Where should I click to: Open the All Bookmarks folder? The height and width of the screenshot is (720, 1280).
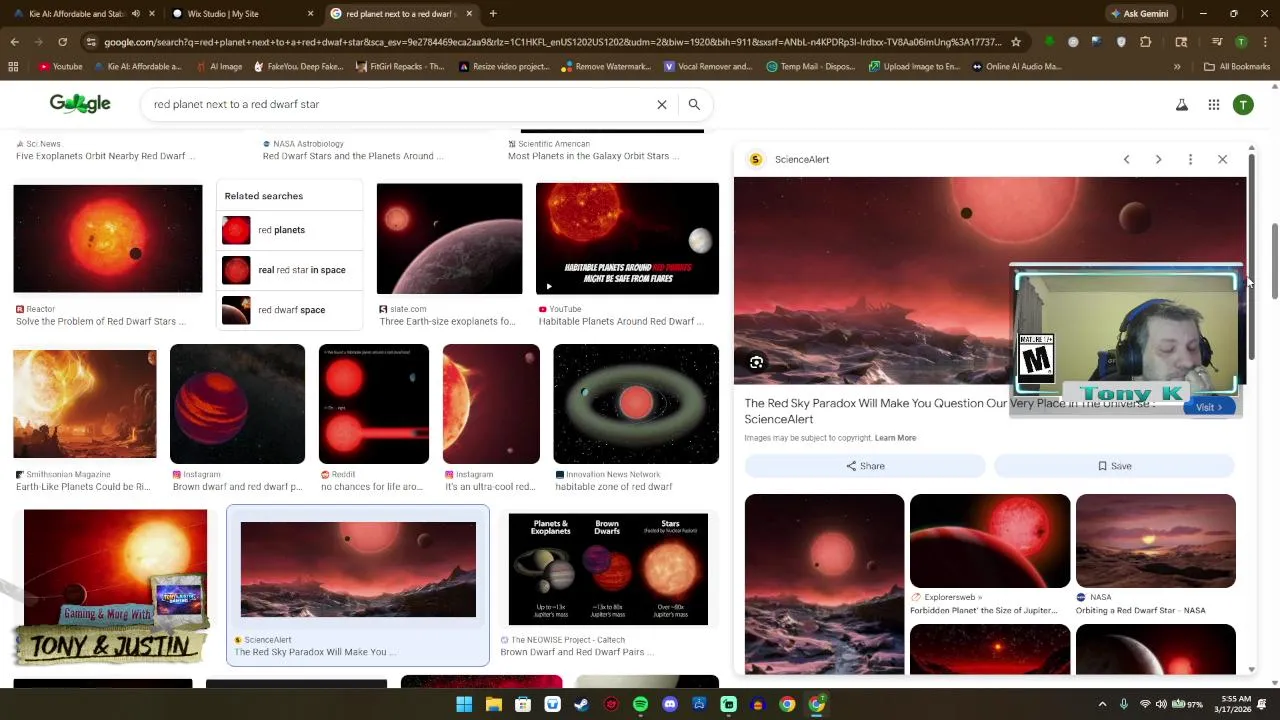pos(1237,67)
